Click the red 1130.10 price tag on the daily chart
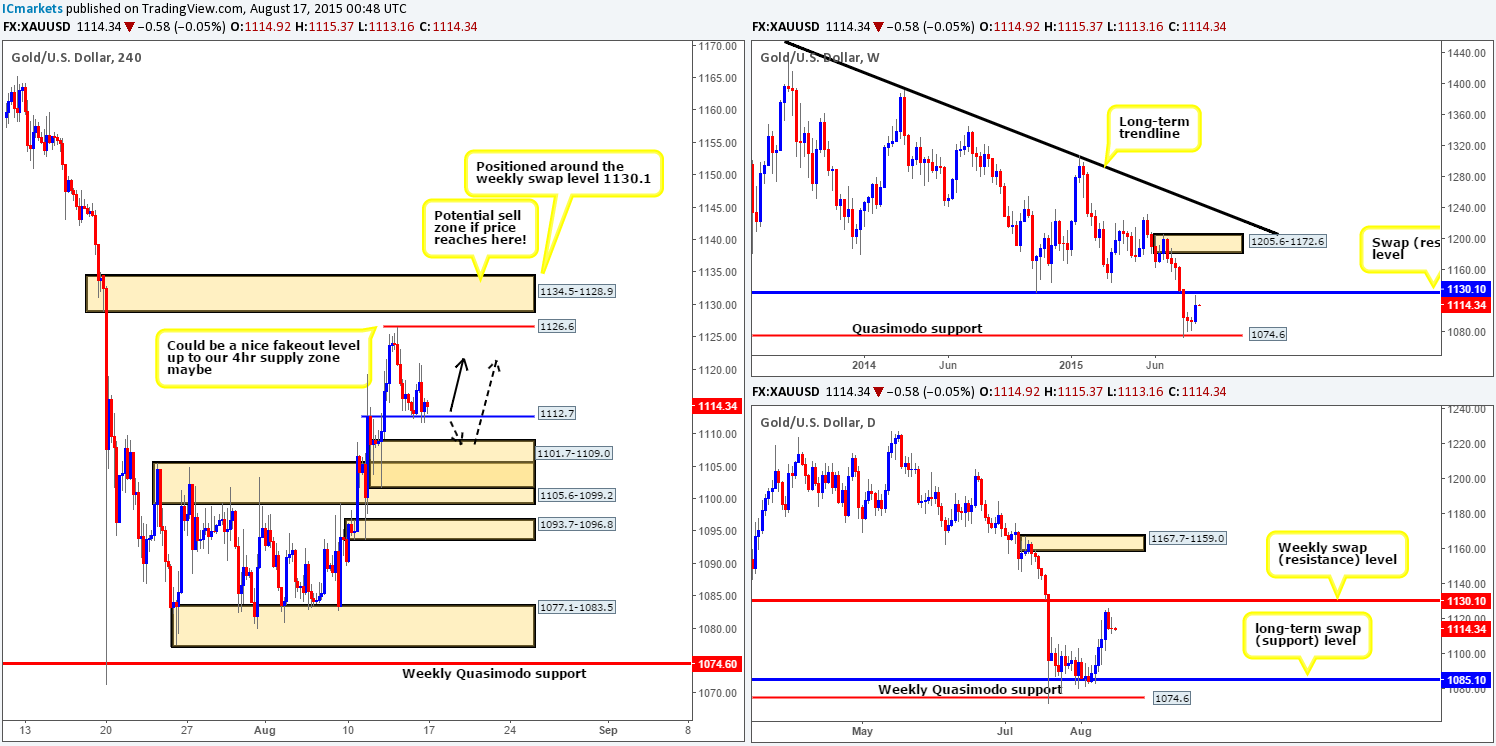 coord(1464,600)
